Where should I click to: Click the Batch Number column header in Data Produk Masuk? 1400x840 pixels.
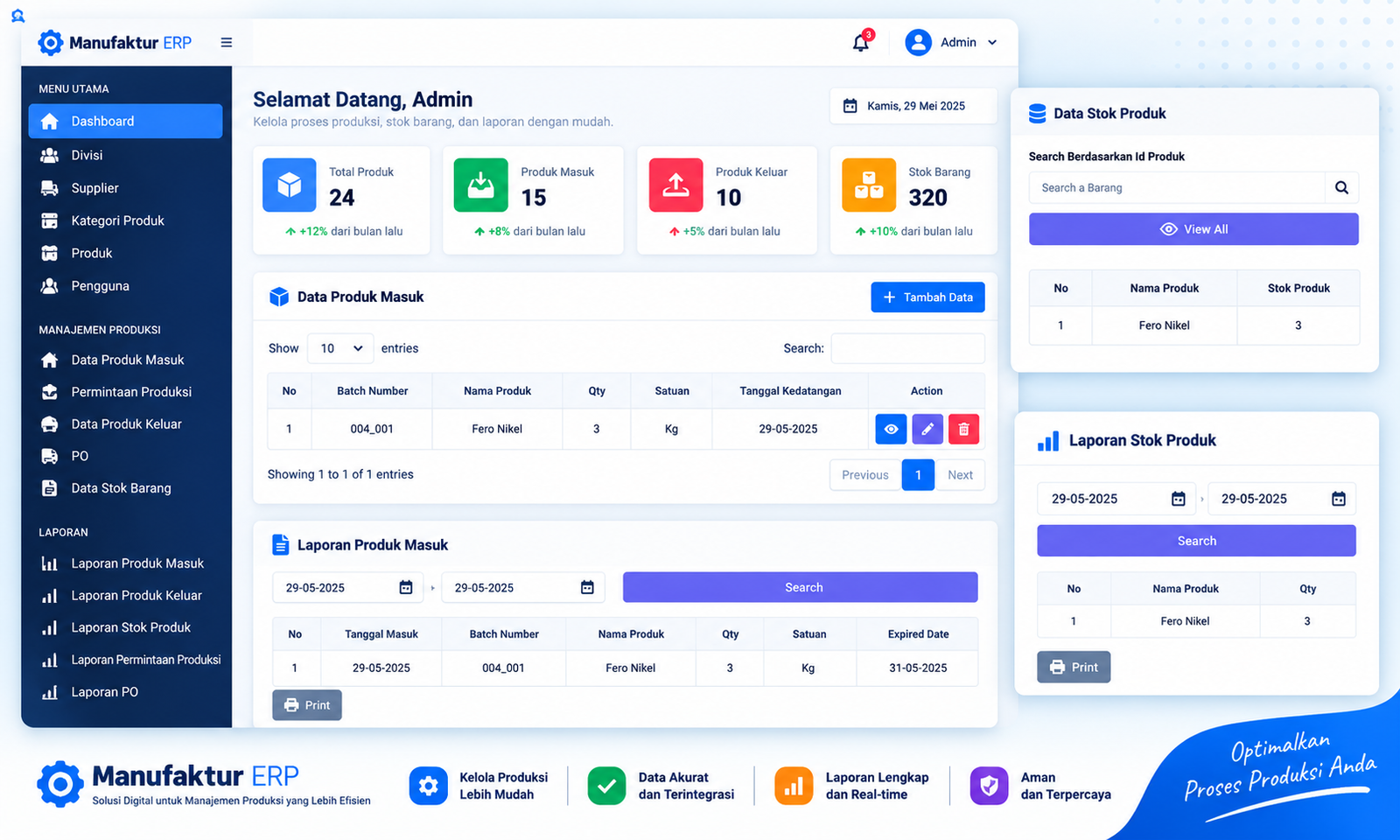373,391
